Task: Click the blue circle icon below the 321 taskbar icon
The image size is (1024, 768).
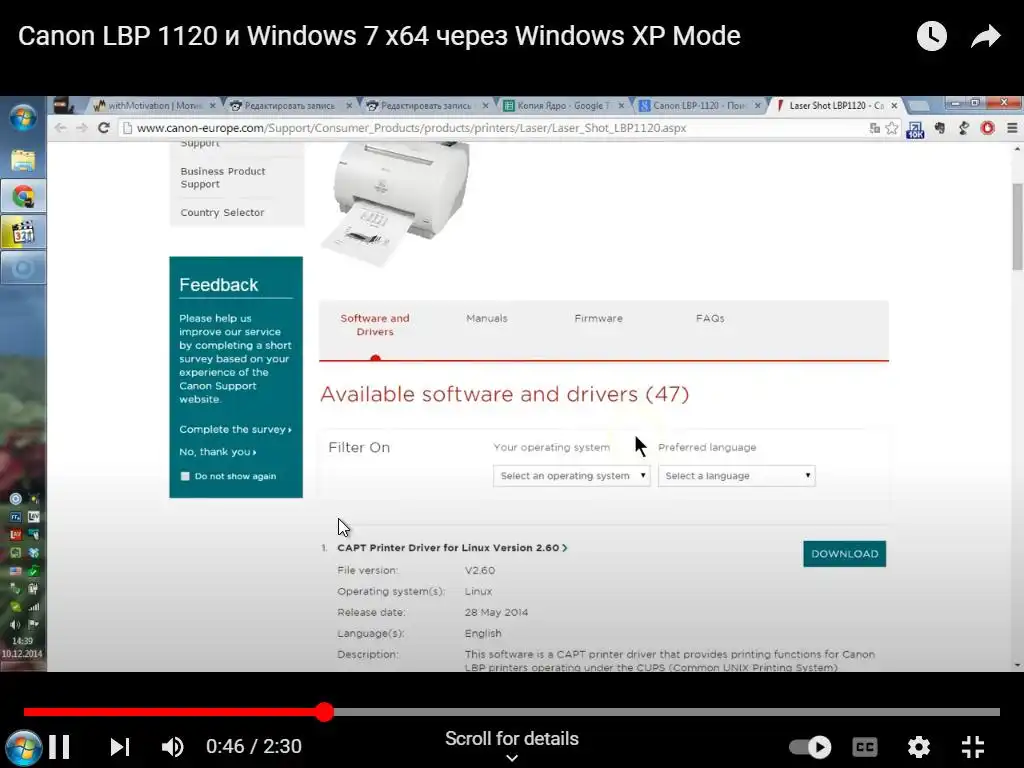Action: [x=23, y=268]
